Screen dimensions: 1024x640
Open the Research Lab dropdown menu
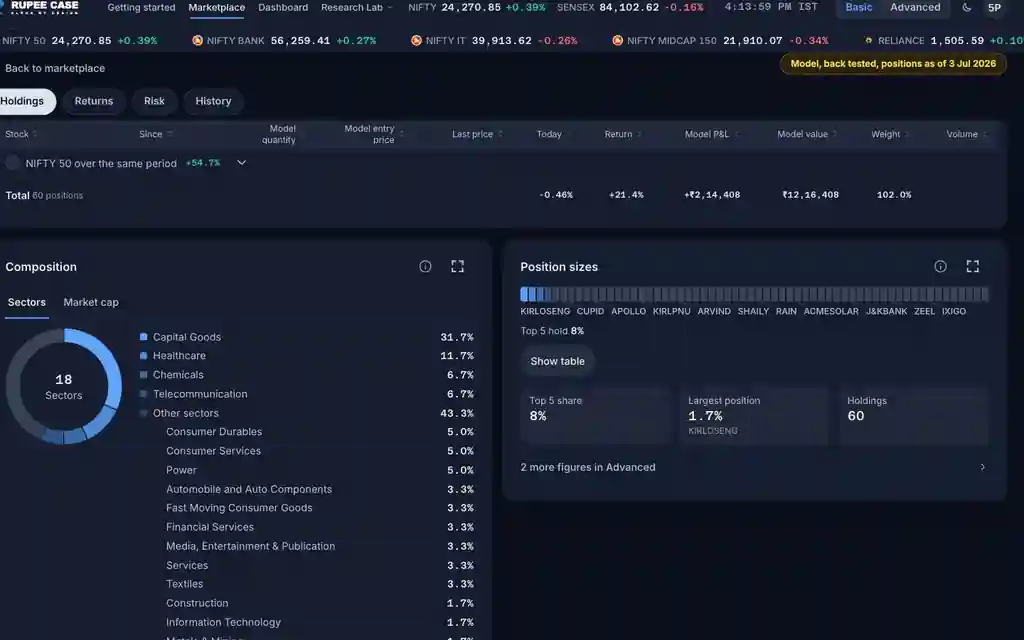(357, 8)
